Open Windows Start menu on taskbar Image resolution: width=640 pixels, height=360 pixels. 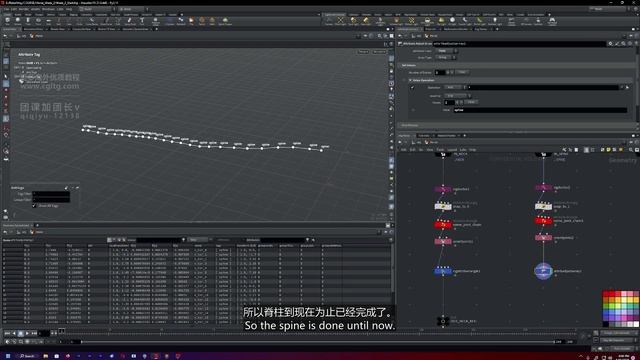[8, 356]
